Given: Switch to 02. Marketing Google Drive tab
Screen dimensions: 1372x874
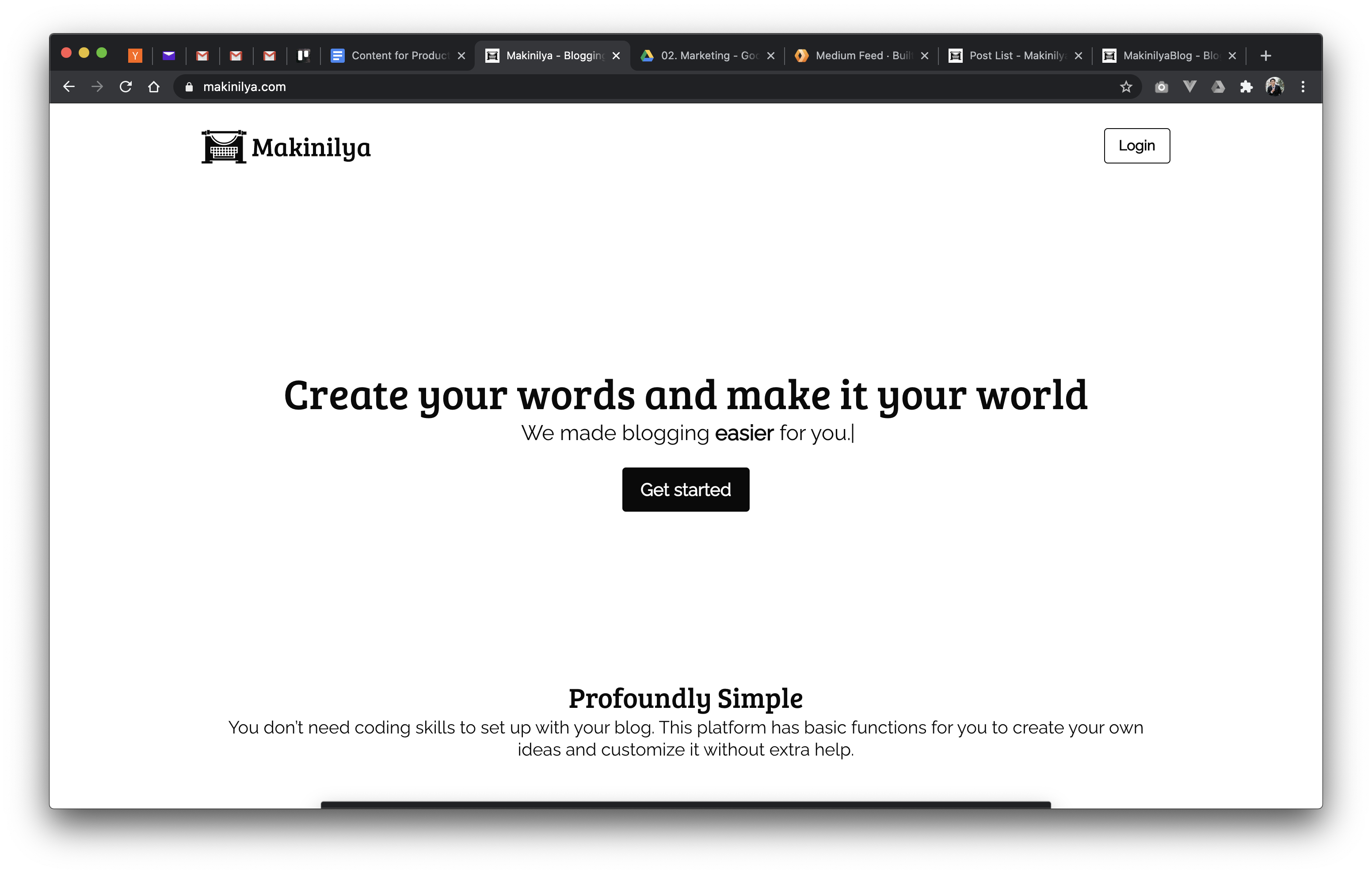Looking at the screenshot, I should pos(706,55).
